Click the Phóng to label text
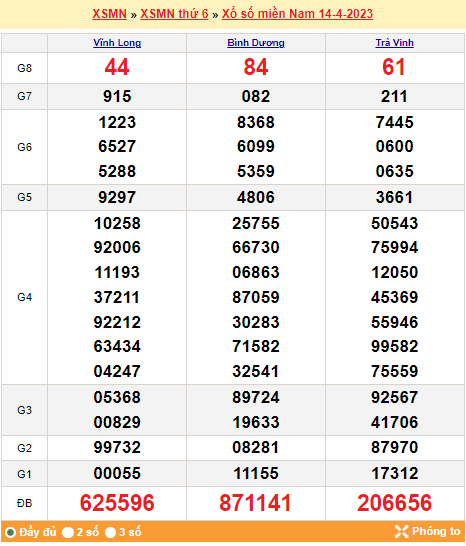Viewport: 466px width, 546px height. [x=436, y=531]
